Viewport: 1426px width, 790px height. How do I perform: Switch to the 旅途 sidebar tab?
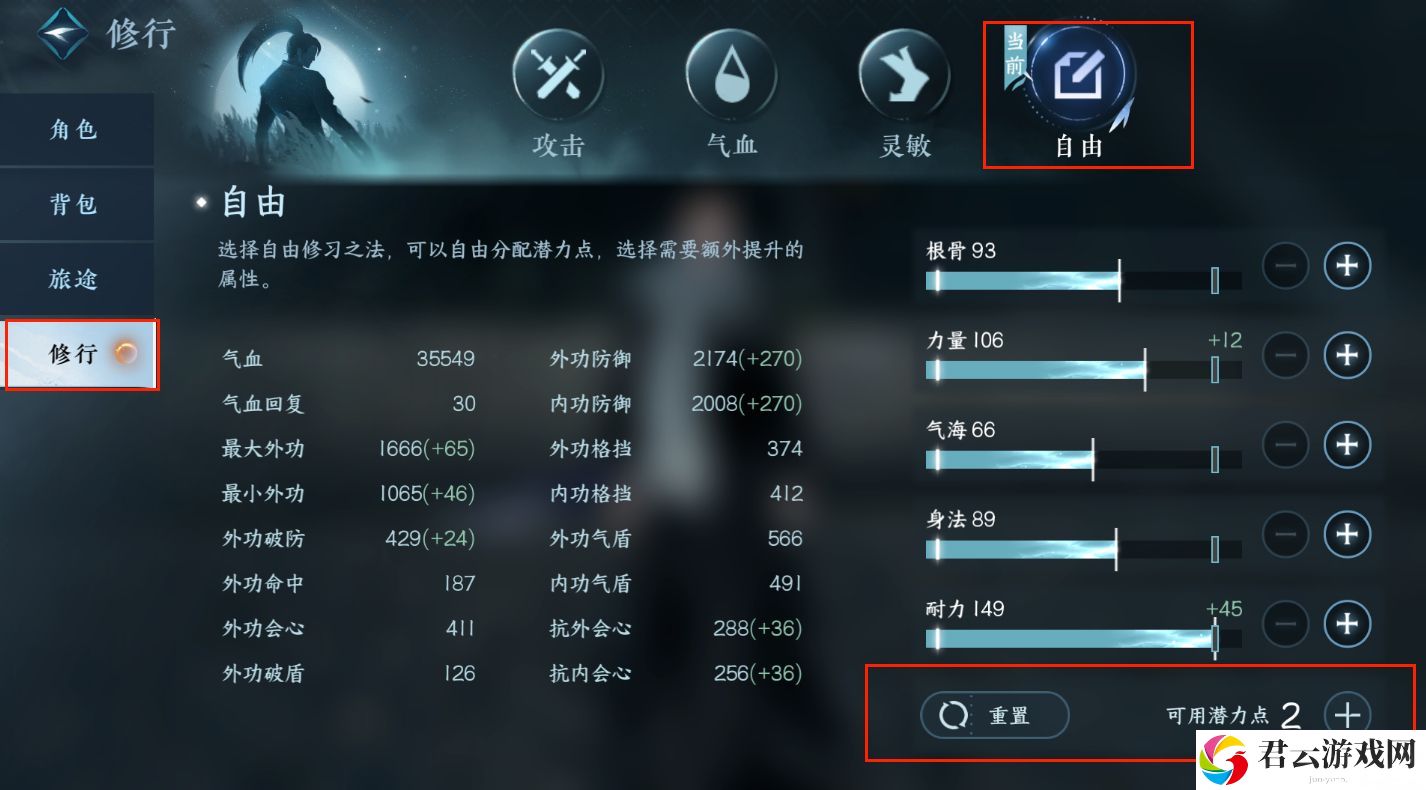tap(77, 279)
